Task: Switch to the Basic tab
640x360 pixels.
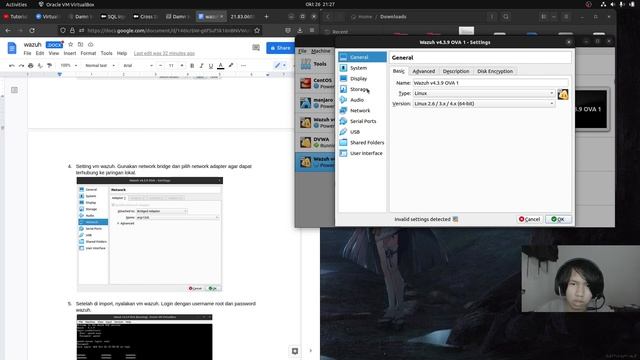Action: click(398, 71)
